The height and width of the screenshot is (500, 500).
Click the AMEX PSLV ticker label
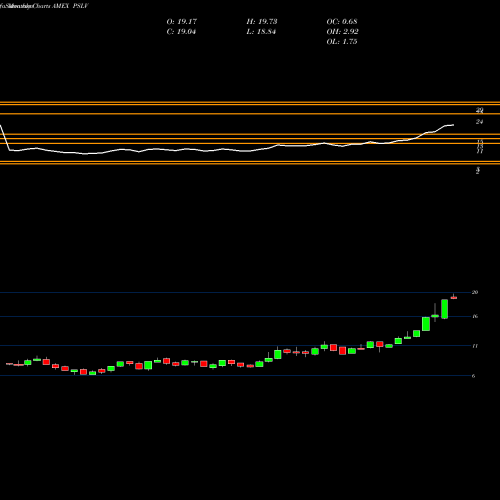(70, 6)
